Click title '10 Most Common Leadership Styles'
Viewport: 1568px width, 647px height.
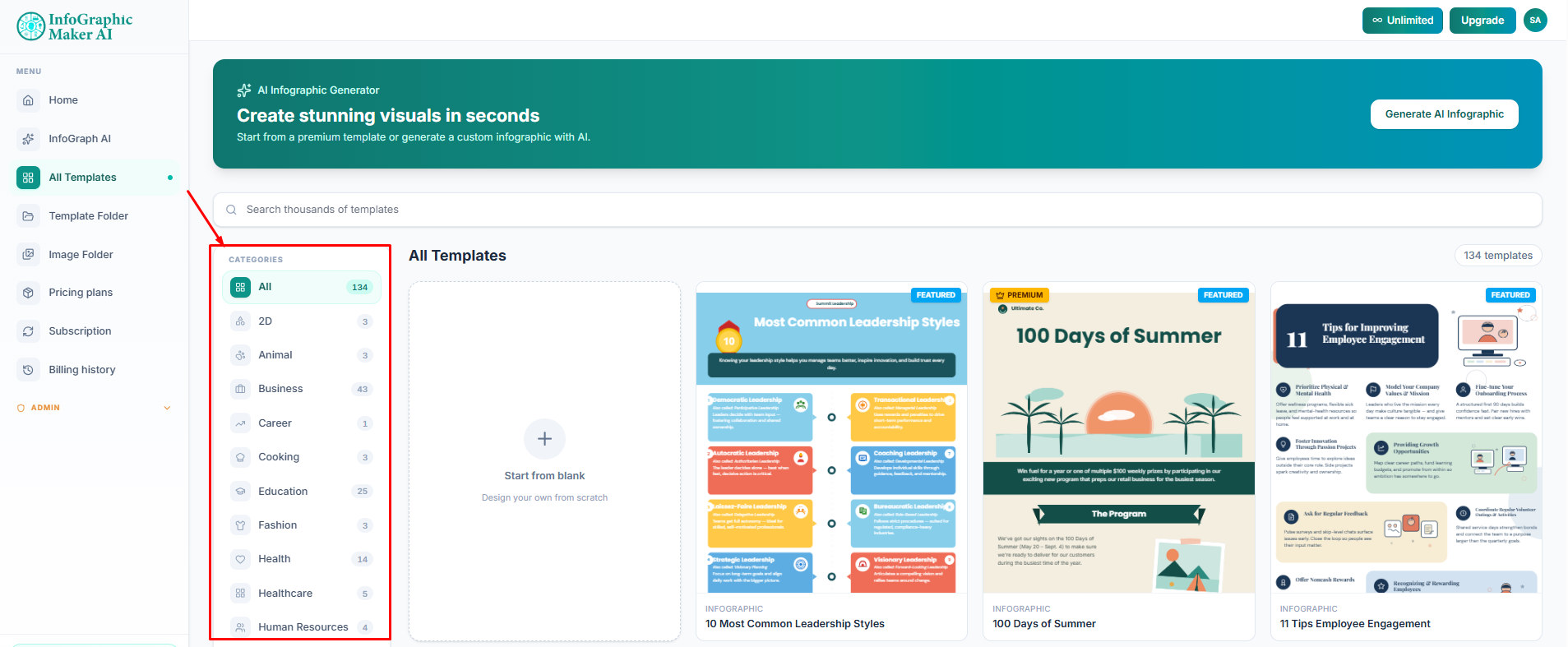pos(795,624)
